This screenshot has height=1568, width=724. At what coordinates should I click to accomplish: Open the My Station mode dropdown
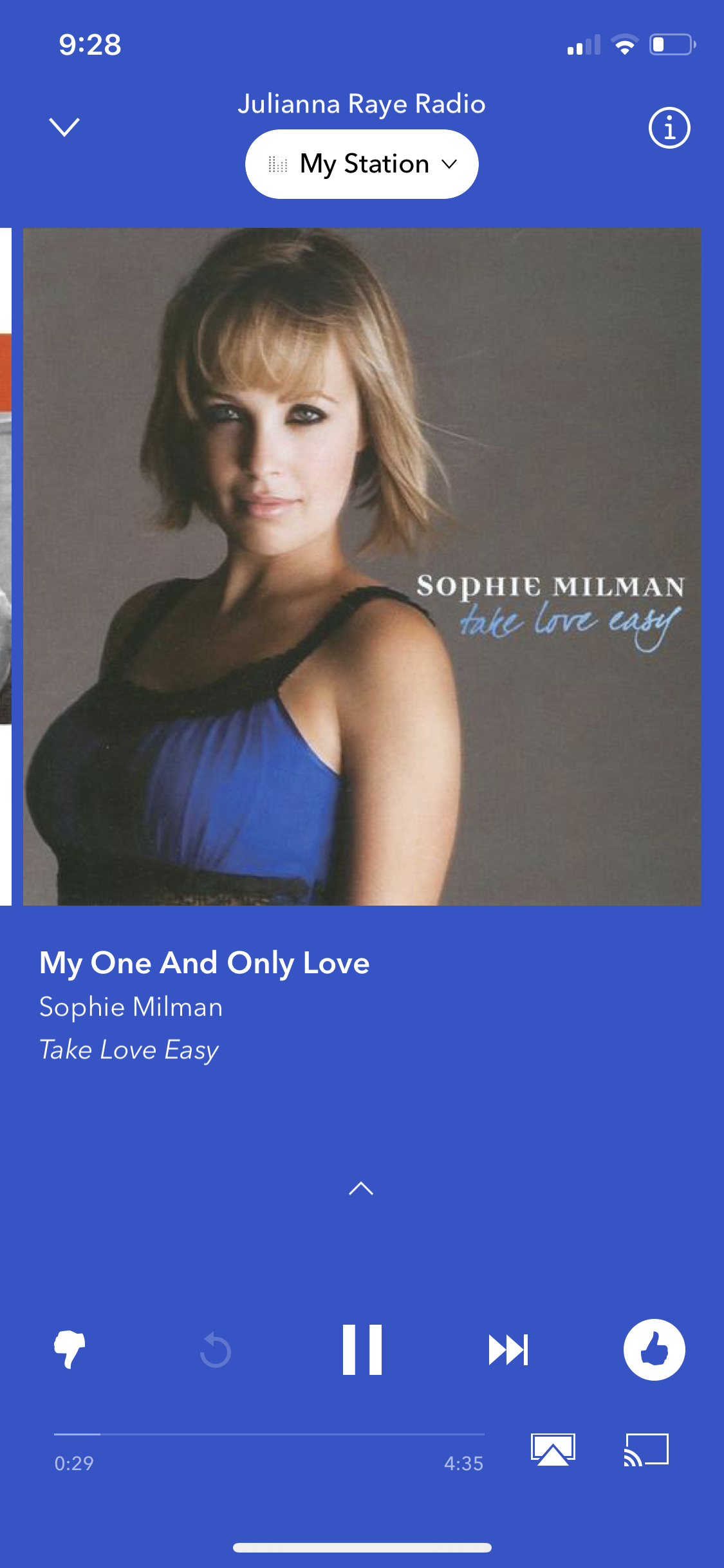pyautogui.click(x=362, y=164)
